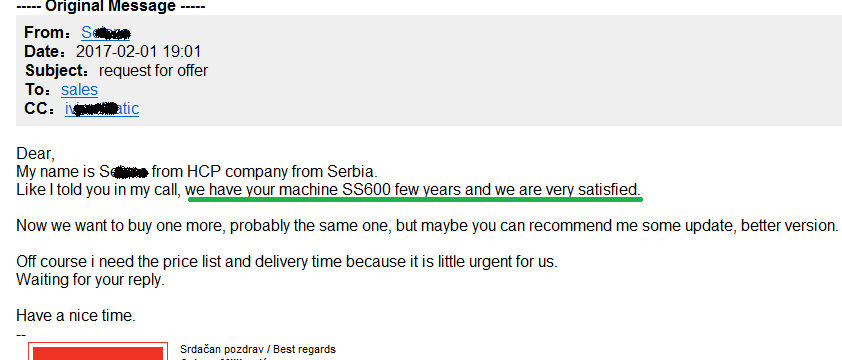Click the 'Now we want to buy one more' sentence
Image resolution: width=842 pixels, height=360 pixels.
coord(427,226)
